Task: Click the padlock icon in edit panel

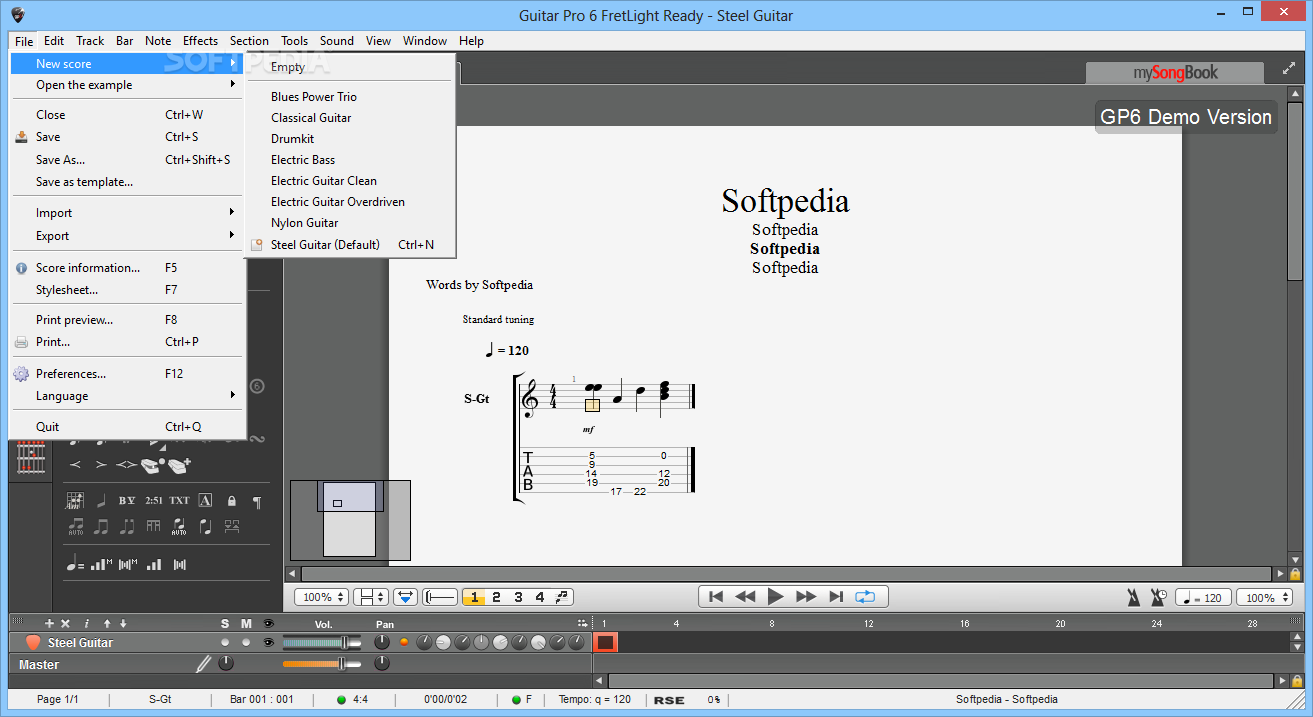Action: click(x=231, y=501)
